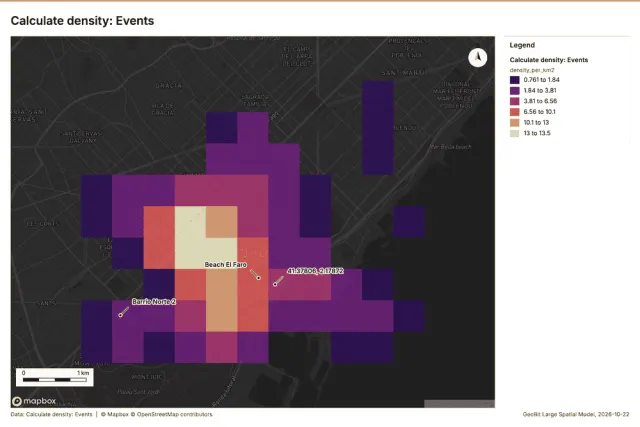Click the OpenStreetMap contributors attribution
This screenshot has height=427, width=640.
point(171,414)
